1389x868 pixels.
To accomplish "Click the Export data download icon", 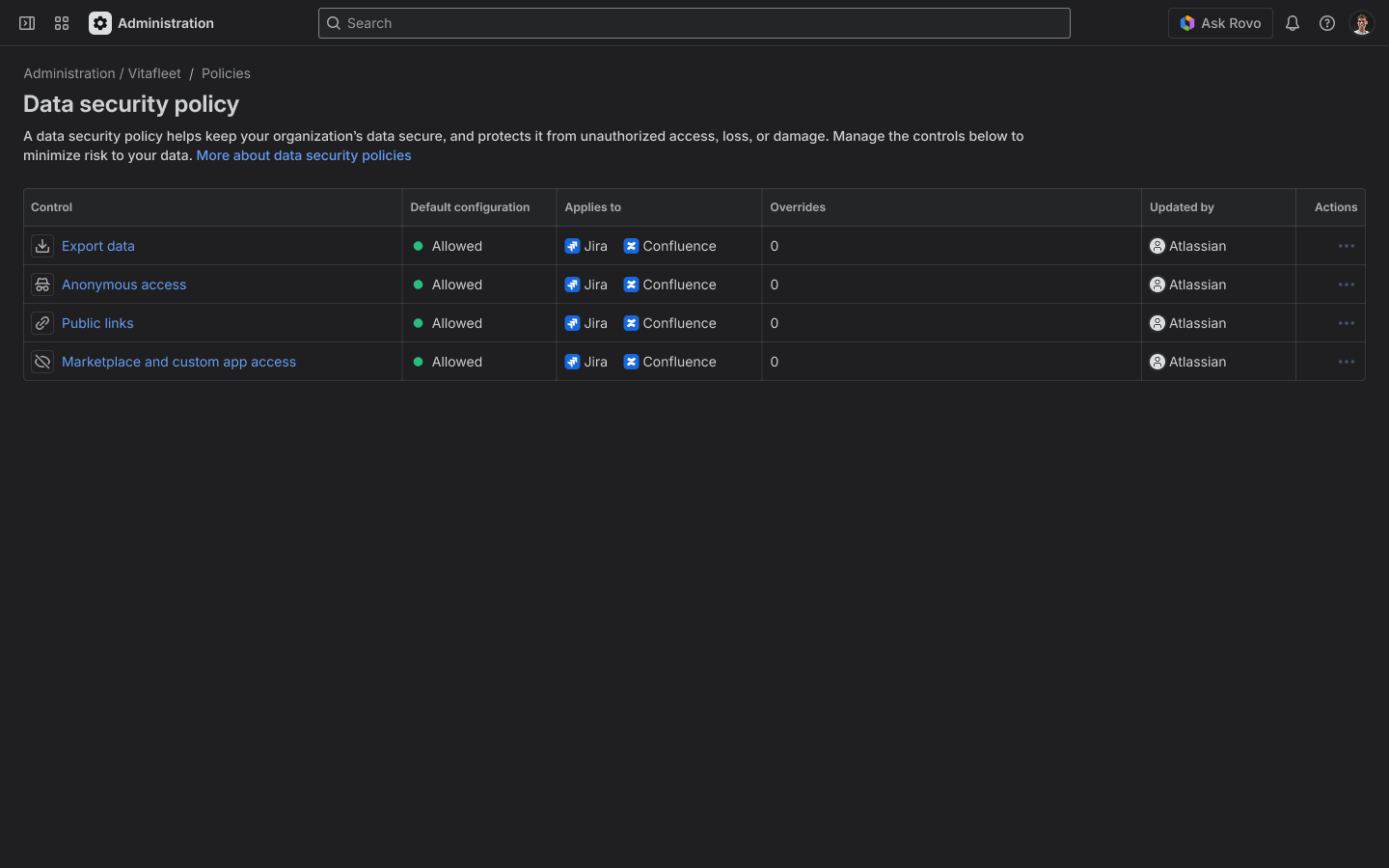I will tap(42, 246).
